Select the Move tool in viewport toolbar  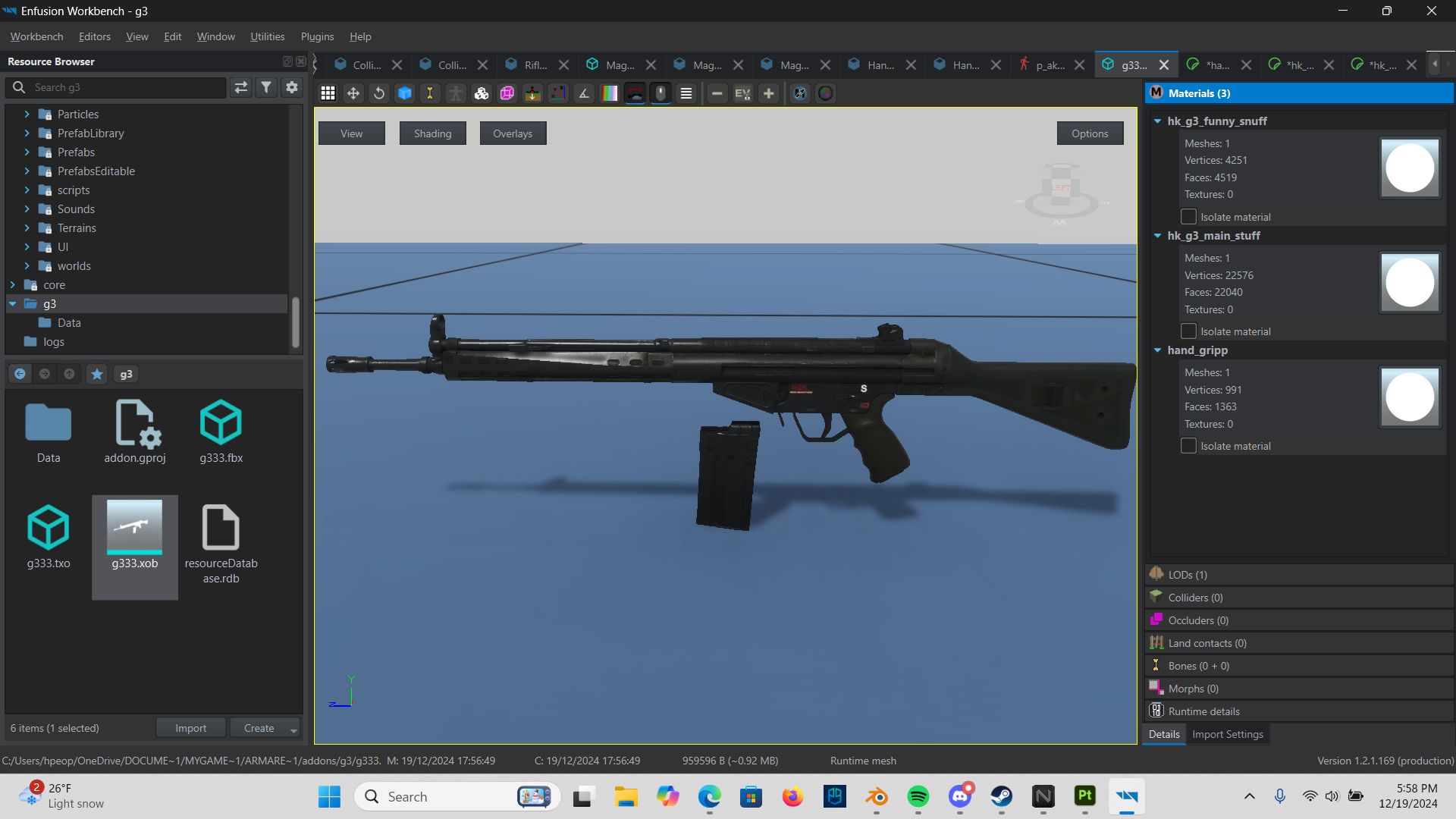tap(352, 93)
